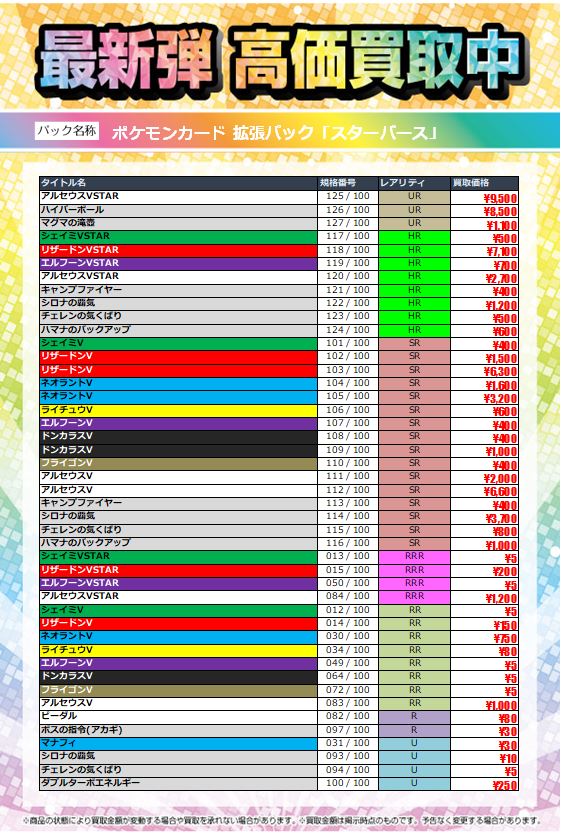Click the ¥8,500 price
Screen dimensions: 565x840
coord(500,212)
